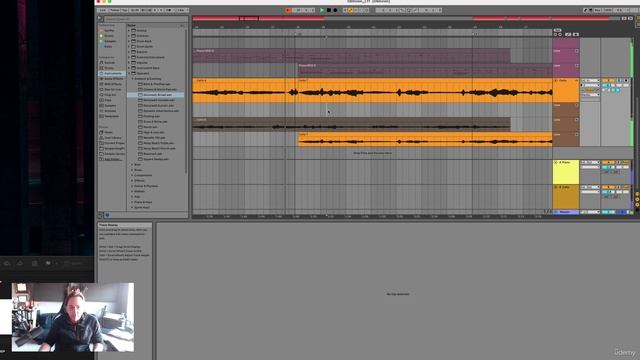Open User Library under Places
640x360 pixels.
(x=113, y=138)
